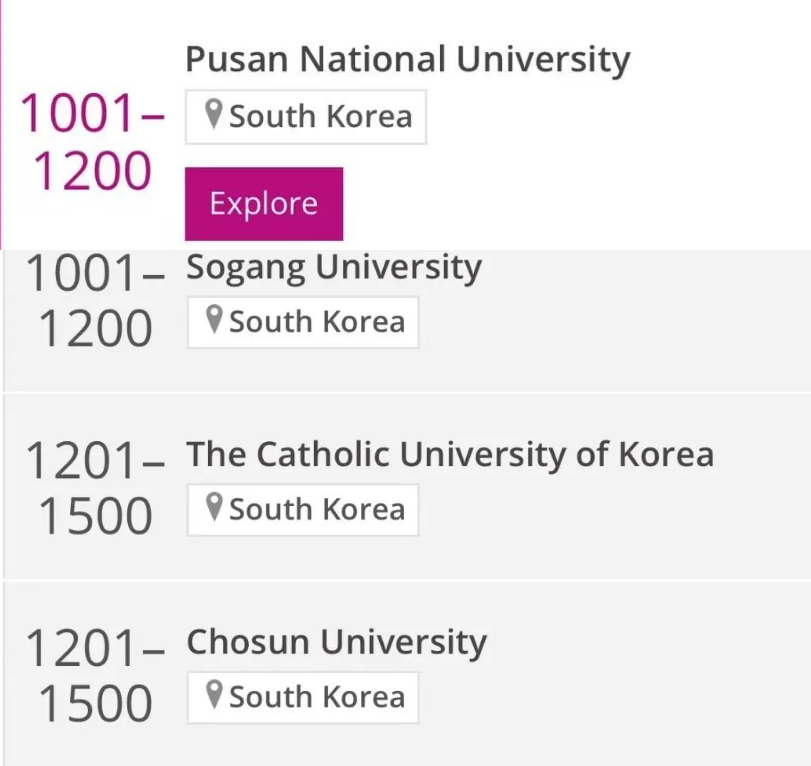Viewport: 811px width, 766px height.
Task: Click the location pin icon under The Catholic University of Korea
Action: coord(214,507)
